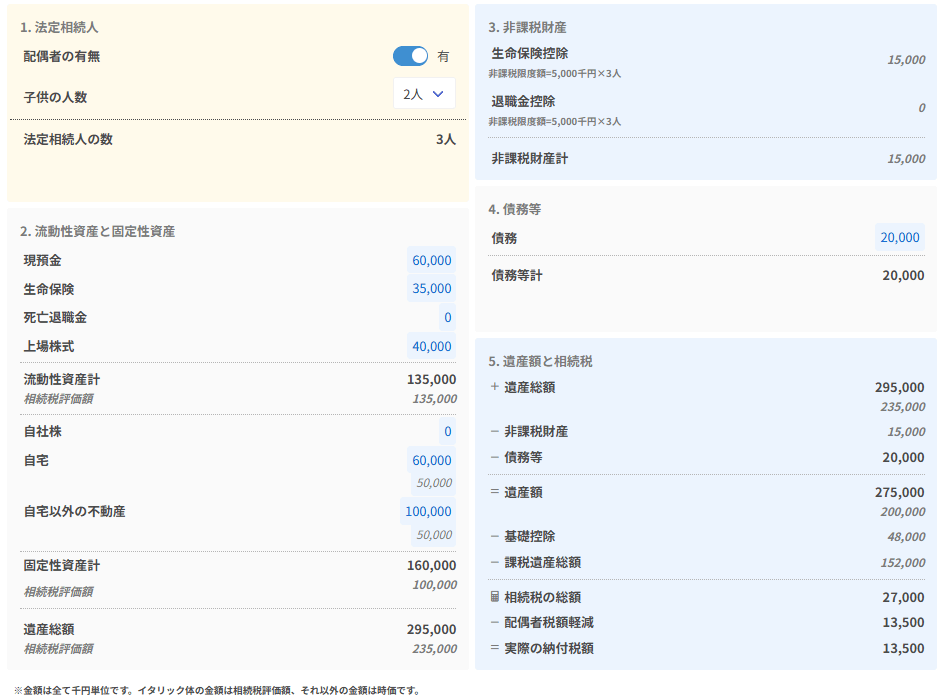Click the 流動性資産計 total 135,000
The image size is (945, 700).
pyautogui.click(x=432, y=379)
